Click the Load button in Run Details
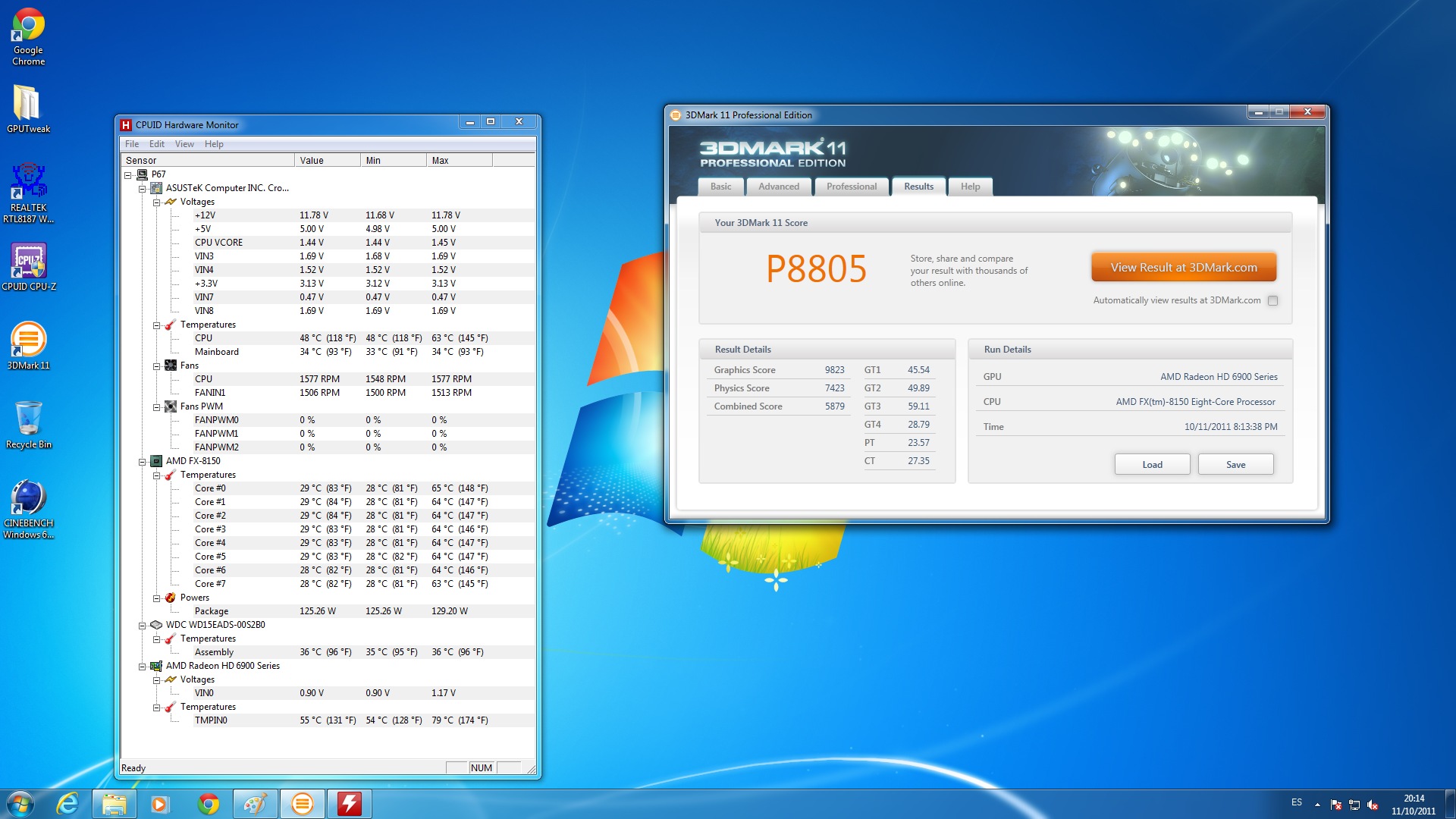Screen dimensions: 1456x819 (x=1152, y=465)
